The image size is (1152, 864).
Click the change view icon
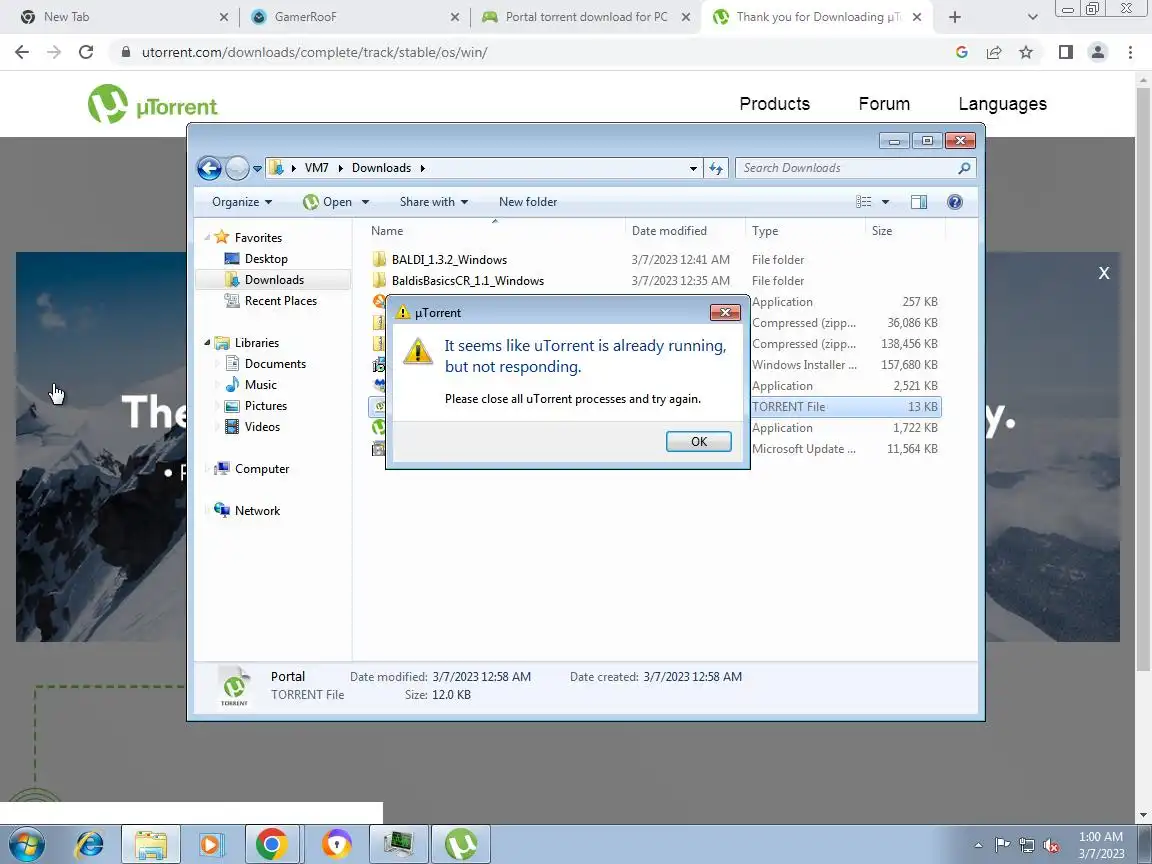[864, 202]
